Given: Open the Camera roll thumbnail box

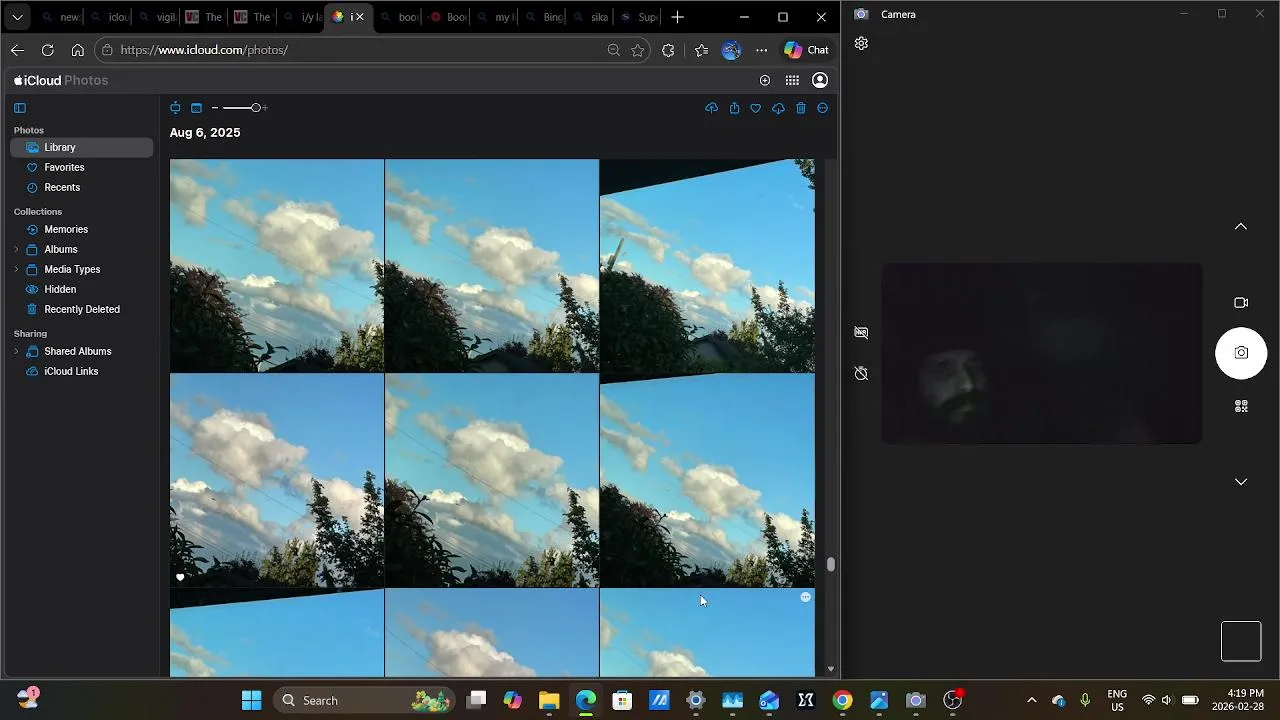Looking at the screenshot, I should pyautogui.click(x=1241, y=642).
